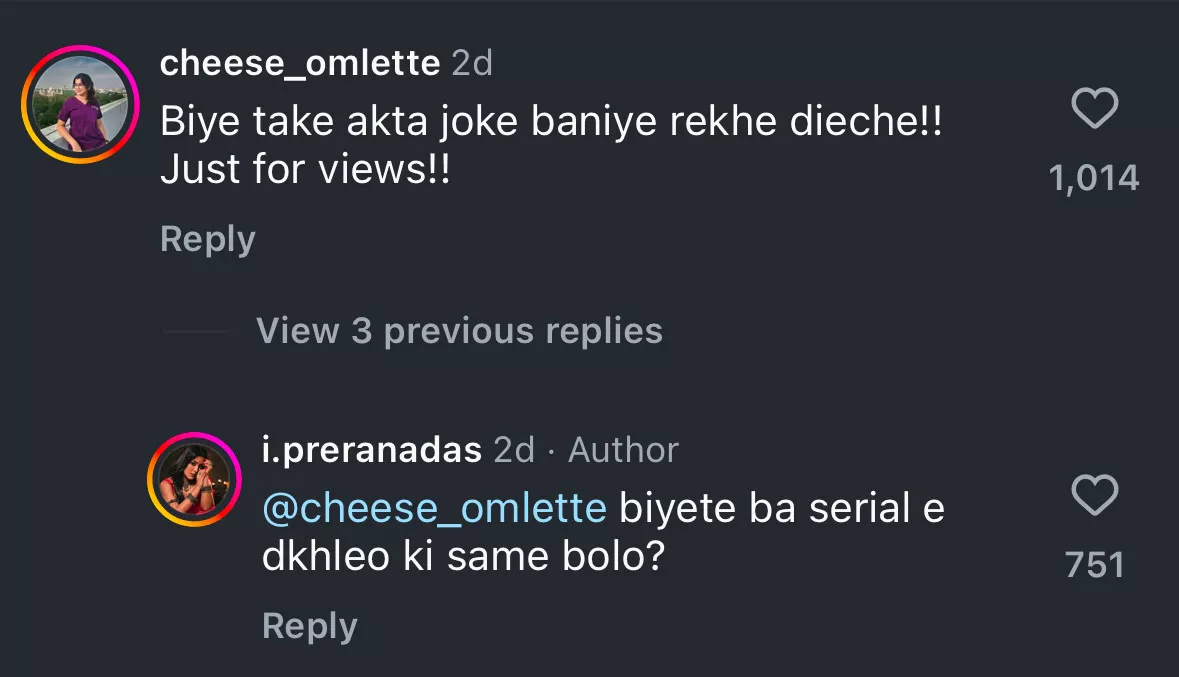The width and height of the screenshot is (1179, 677).
Task: Click the 2d timestamp beside cheese_omlette
Action: pyautogui.click(x=472, y=64)
